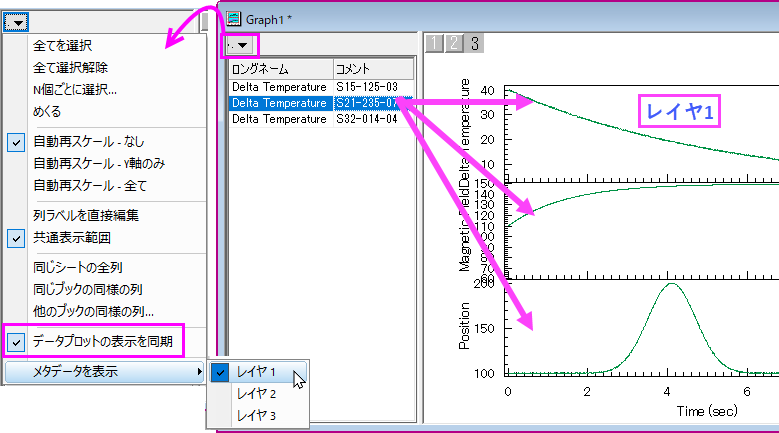
Task: Select 自動再スケール - 全て option
Action: pyautogui.click(x=90, y=186)
